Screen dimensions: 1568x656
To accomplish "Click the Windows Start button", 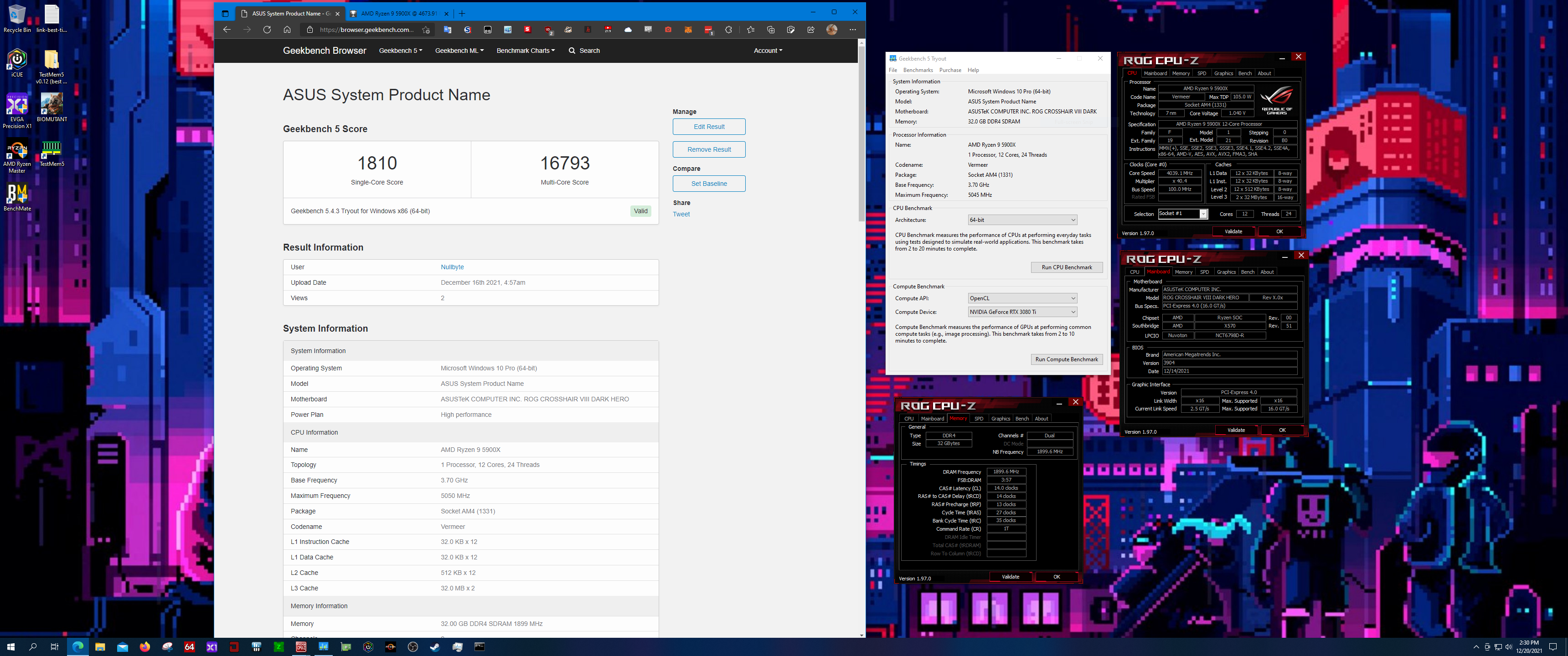I will 10,647.
